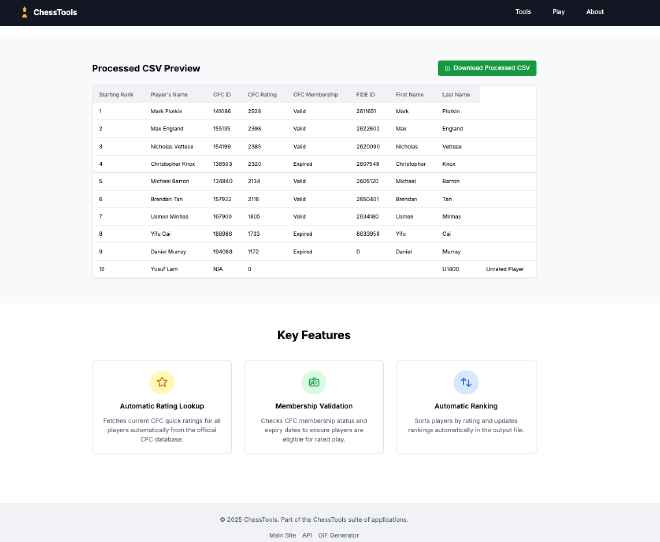Viewport: 660px width, 542px height.
Task: Open the Tools menu in navbar
Action: pyautogui.click(x=523, y=12)
